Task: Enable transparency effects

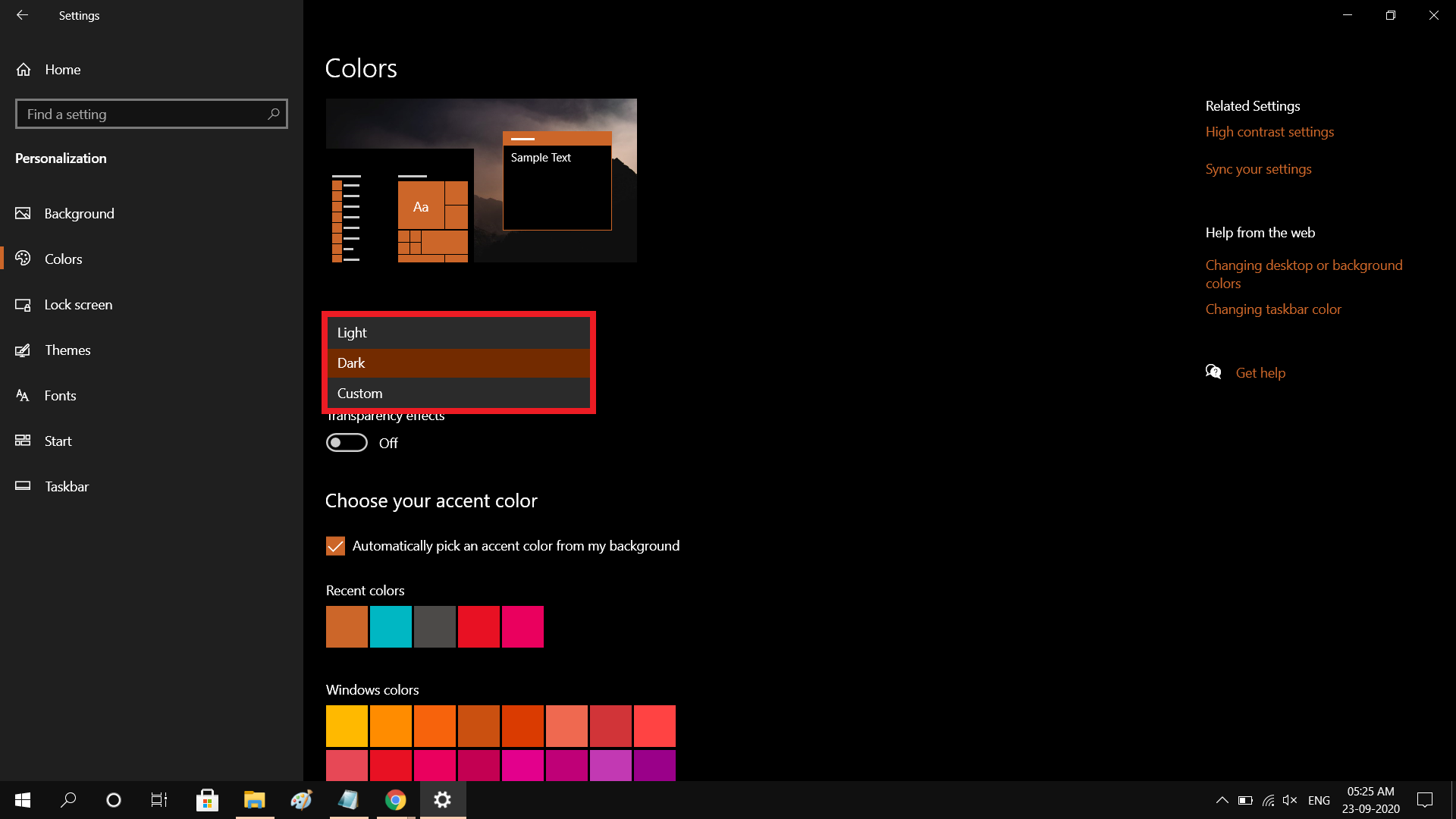Action: [x=347, y=442]
